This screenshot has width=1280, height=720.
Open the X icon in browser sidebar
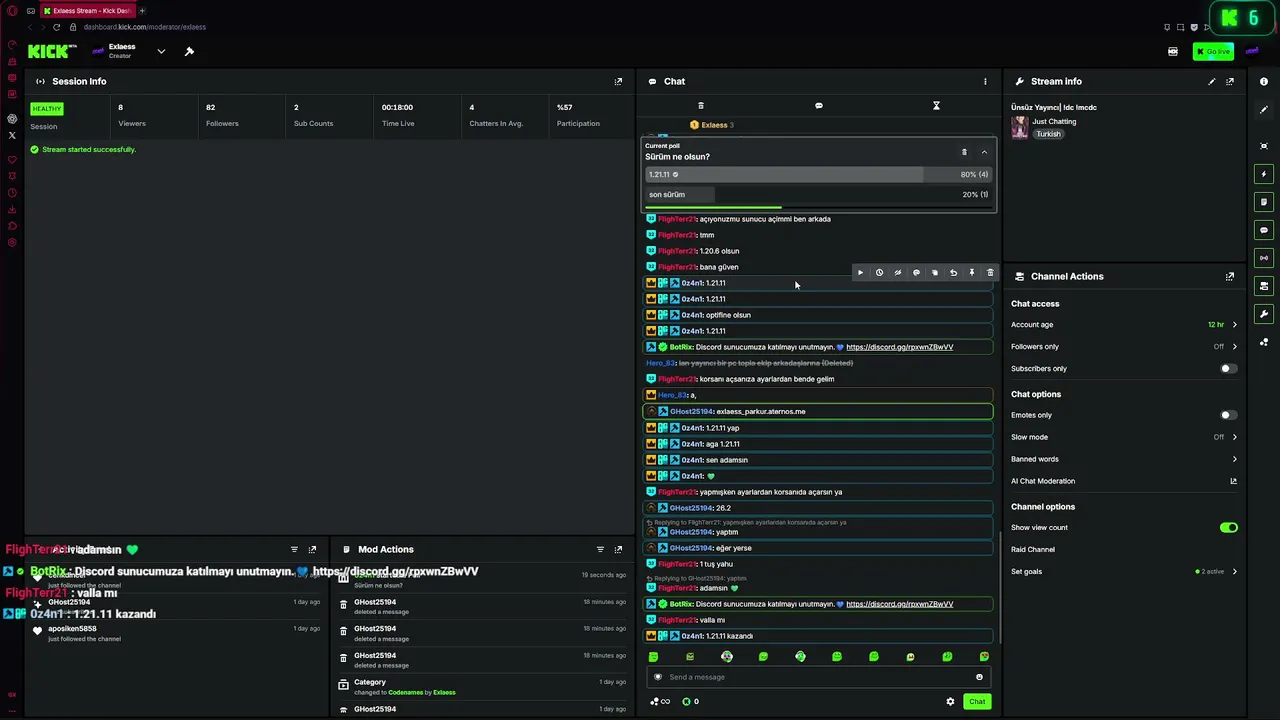coord(12,135)
